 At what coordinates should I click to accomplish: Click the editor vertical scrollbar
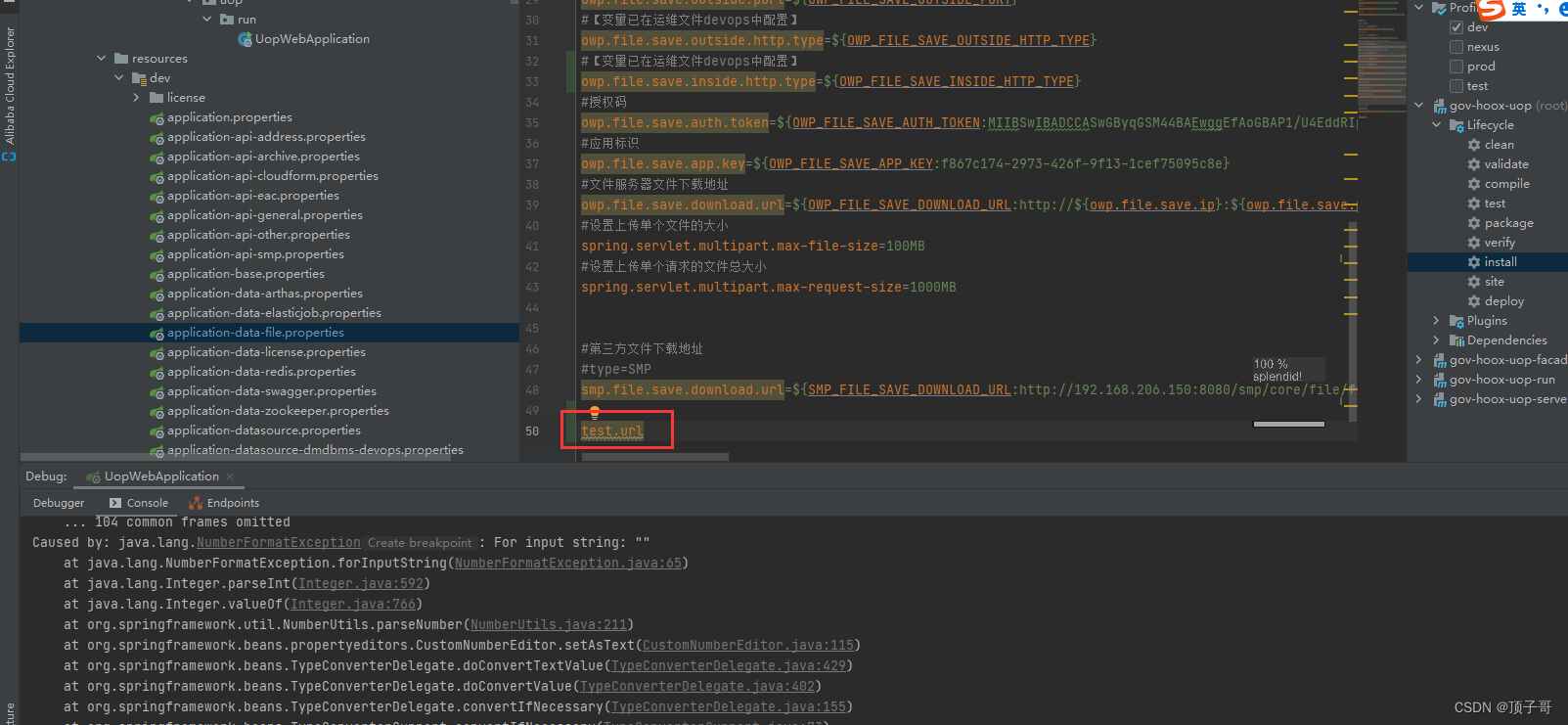(x=1353, y=323)
